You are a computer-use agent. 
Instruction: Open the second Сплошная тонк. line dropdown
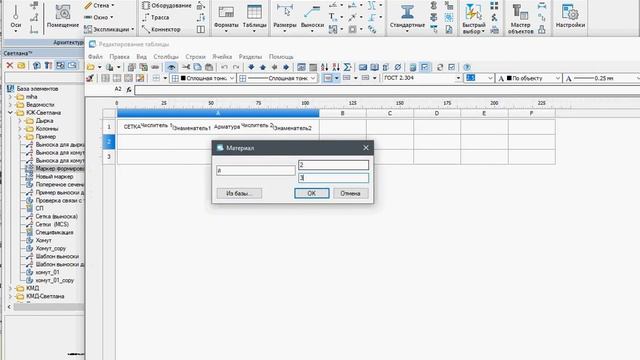278,78
